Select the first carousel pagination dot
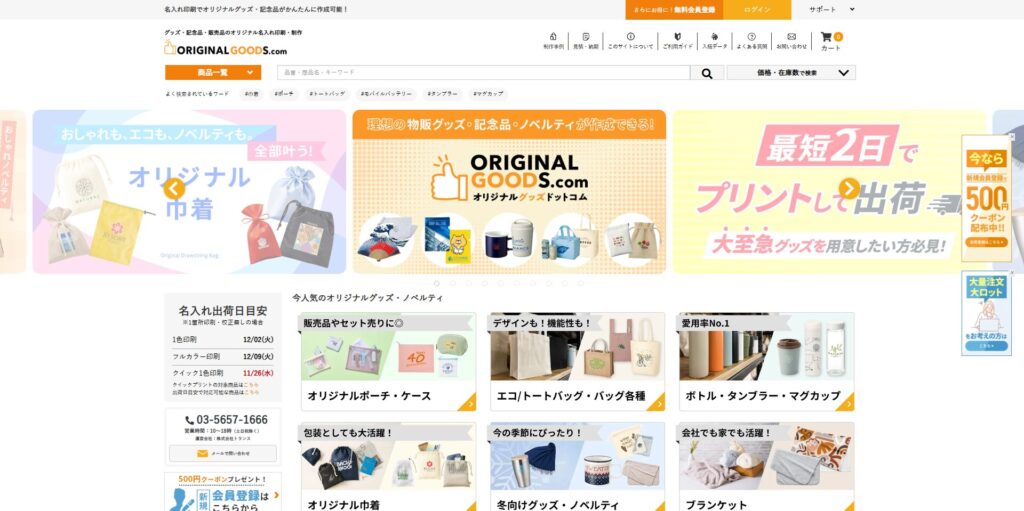 [437, 284]
